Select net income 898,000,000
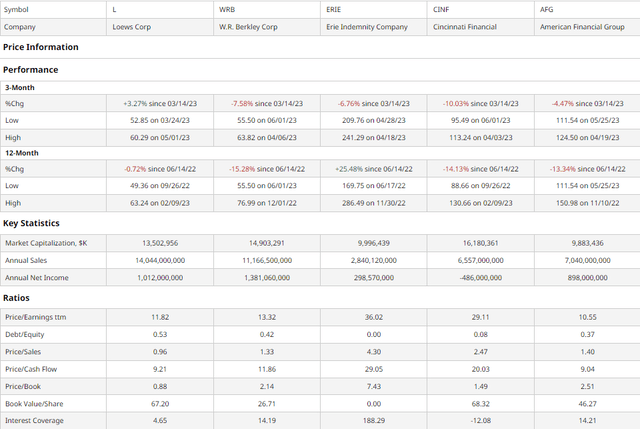 [588, 278]
